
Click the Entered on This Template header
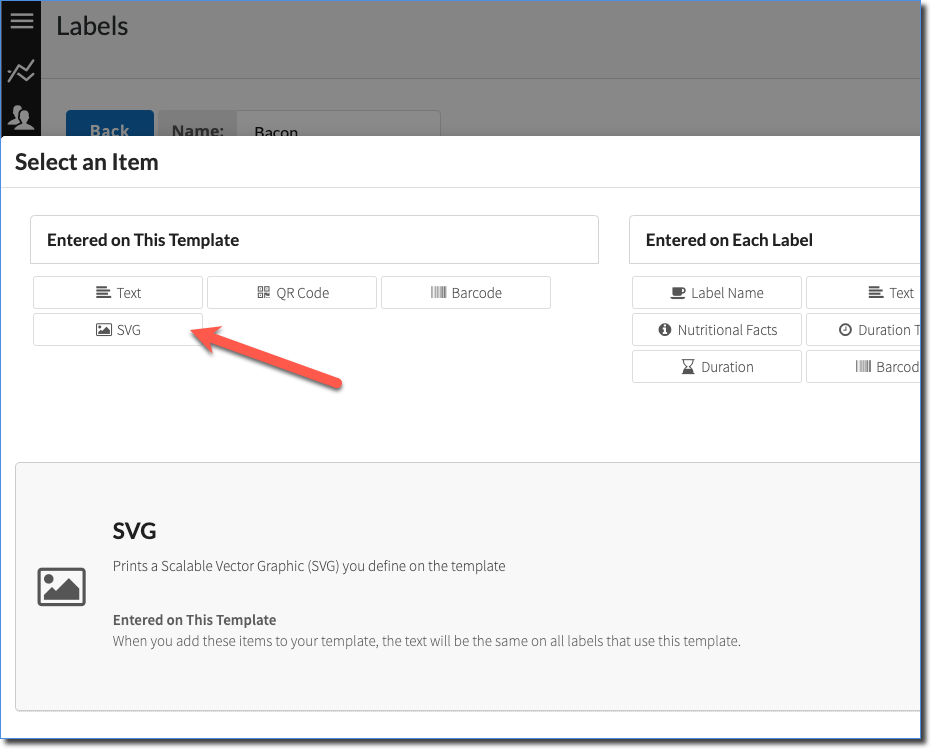[x=143, y=240]
